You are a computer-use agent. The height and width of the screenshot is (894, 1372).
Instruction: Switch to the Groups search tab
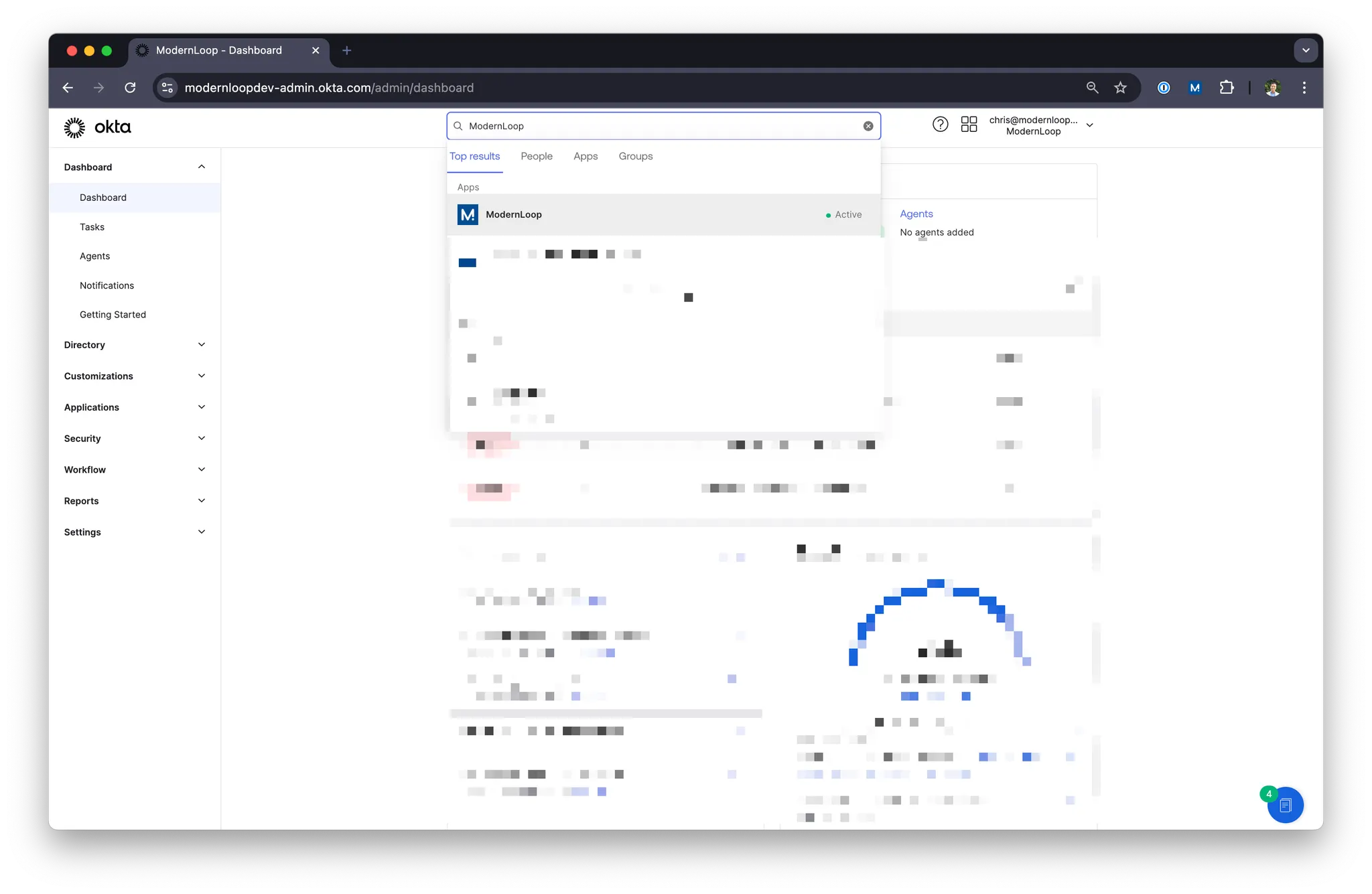636,156
